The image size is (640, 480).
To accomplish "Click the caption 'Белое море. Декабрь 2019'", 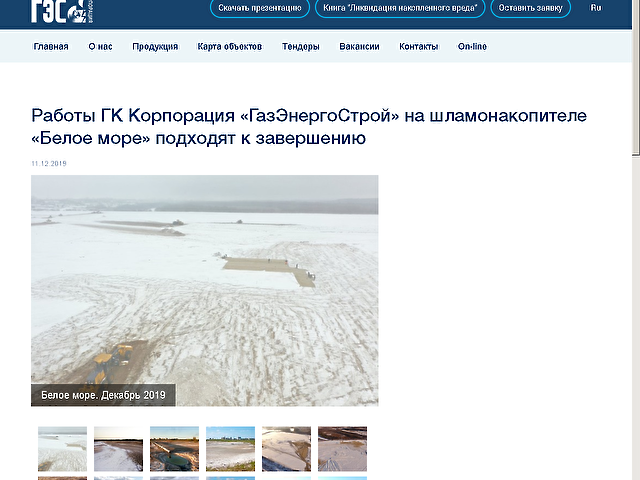I will click(103, 395).
